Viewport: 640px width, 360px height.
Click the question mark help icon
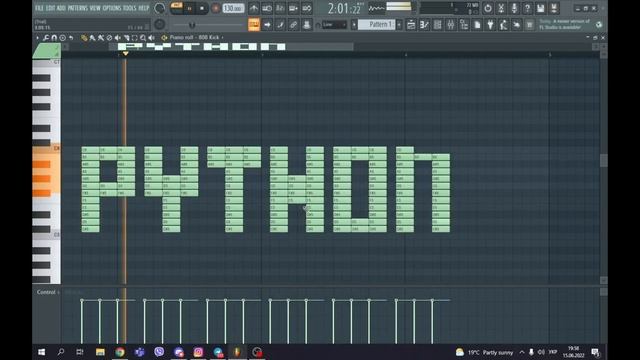pyautogui.click(x=527, y=8)
